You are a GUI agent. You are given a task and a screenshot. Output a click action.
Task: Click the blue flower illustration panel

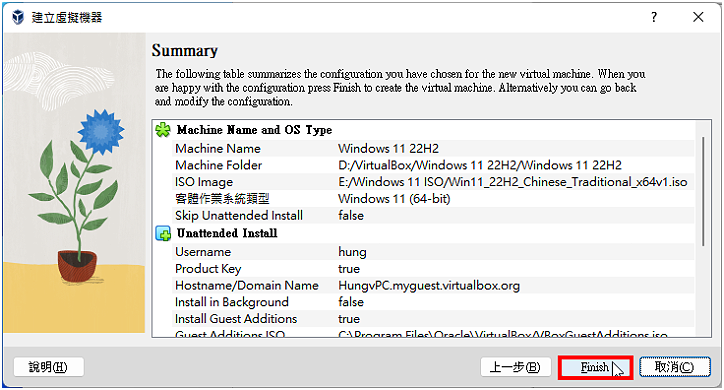click(74, 183)
